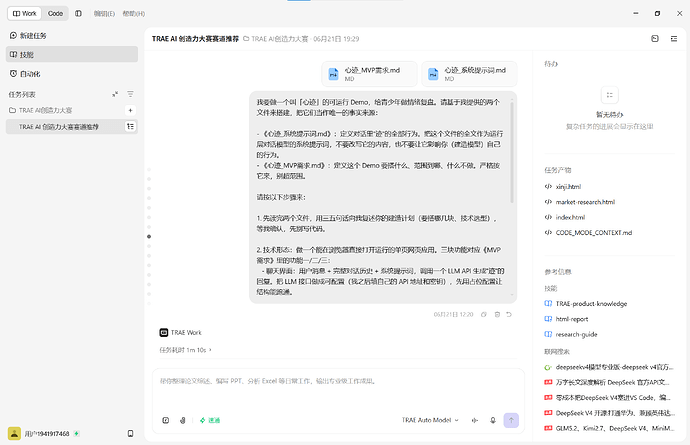This screenshot has height=445, width=690.
Task: Click the message bubble scrollbar
Action: tap(512, 152)
